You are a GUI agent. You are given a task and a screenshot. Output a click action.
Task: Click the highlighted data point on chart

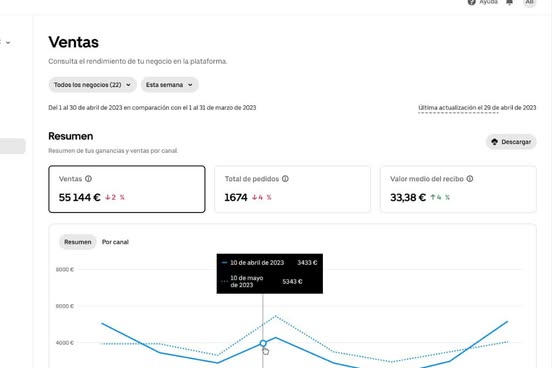pos(263,343)
